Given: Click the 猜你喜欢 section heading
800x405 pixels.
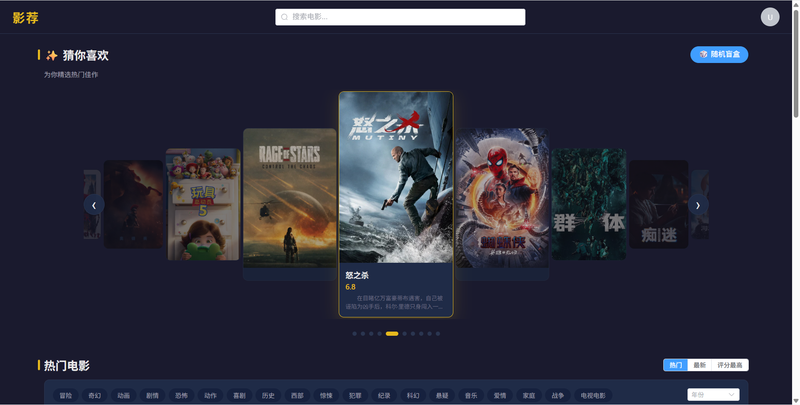Looking at the screenshot, I should click(x=85, y=55).
